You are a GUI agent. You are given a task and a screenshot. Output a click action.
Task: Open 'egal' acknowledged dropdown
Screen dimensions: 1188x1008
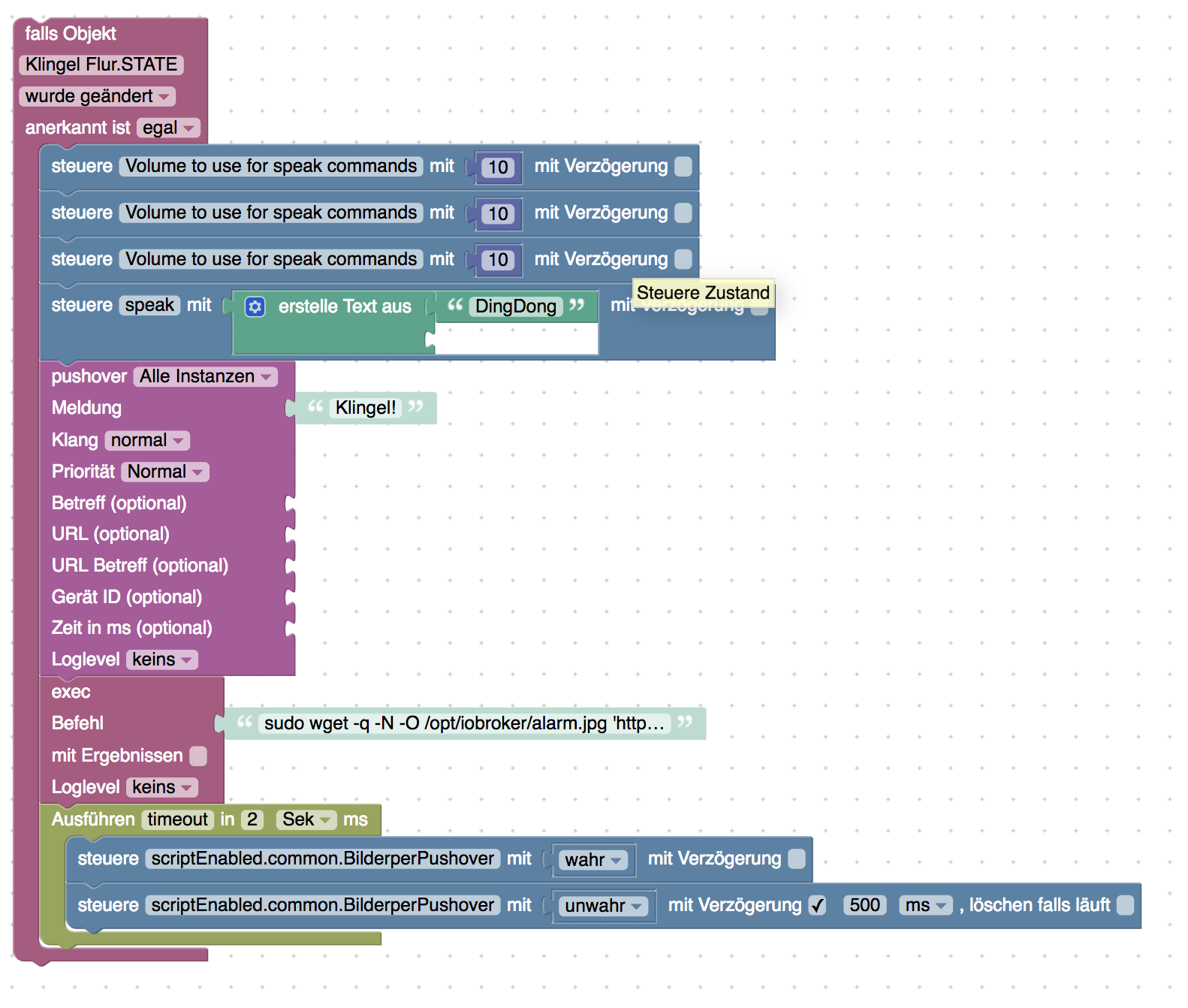pos(168,128)
